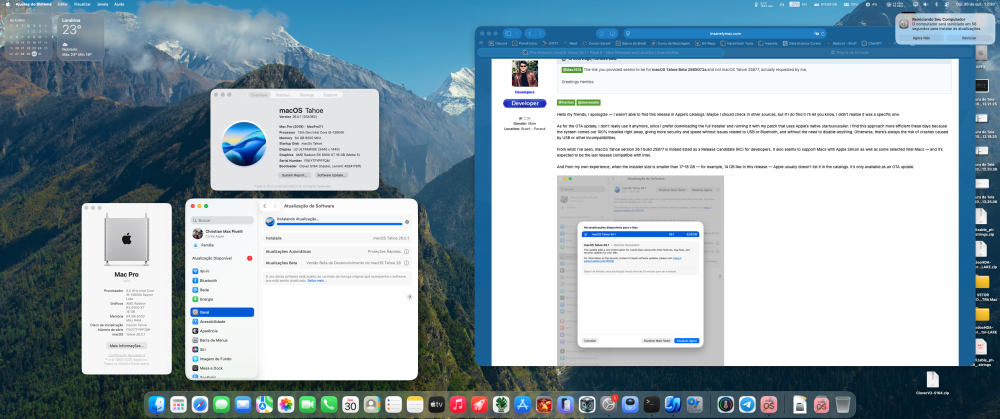Click Saiba mais link in Software Update
This screenshot has width=1000, height=419.
click(316, 280)
